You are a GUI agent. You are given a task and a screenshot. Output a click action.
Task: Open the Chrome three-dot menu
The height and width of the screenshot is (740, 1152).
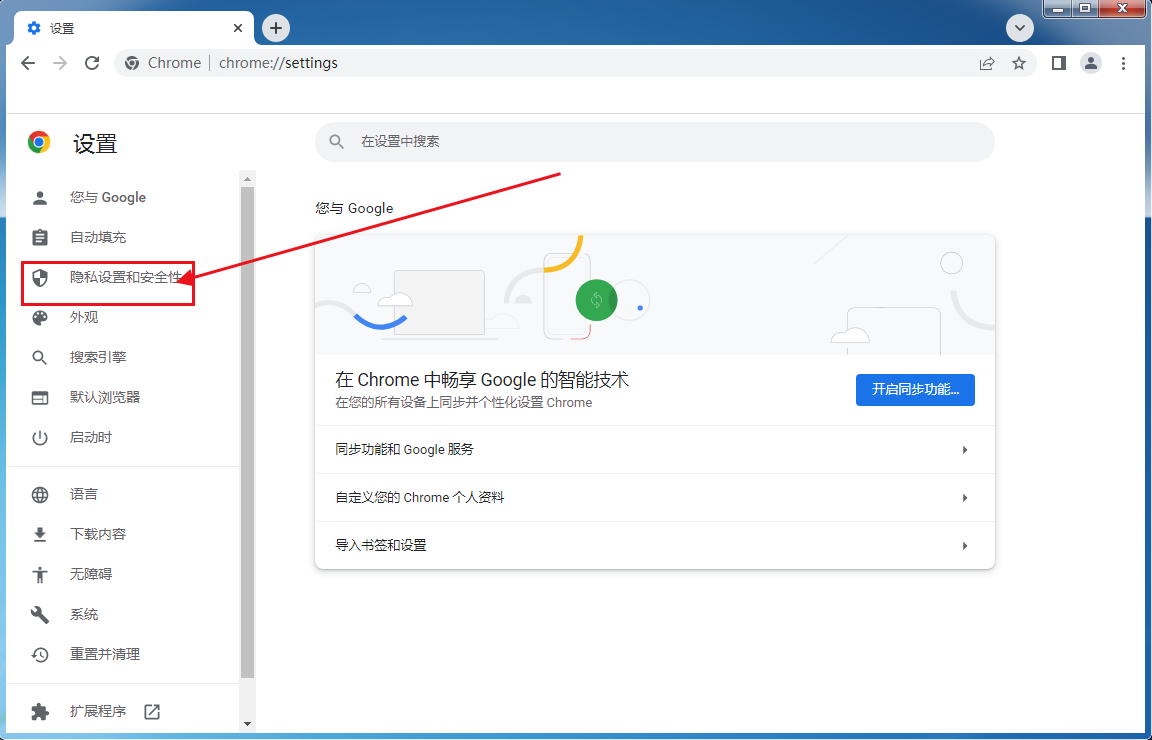pyautogui.click(x=1123, y=63)
